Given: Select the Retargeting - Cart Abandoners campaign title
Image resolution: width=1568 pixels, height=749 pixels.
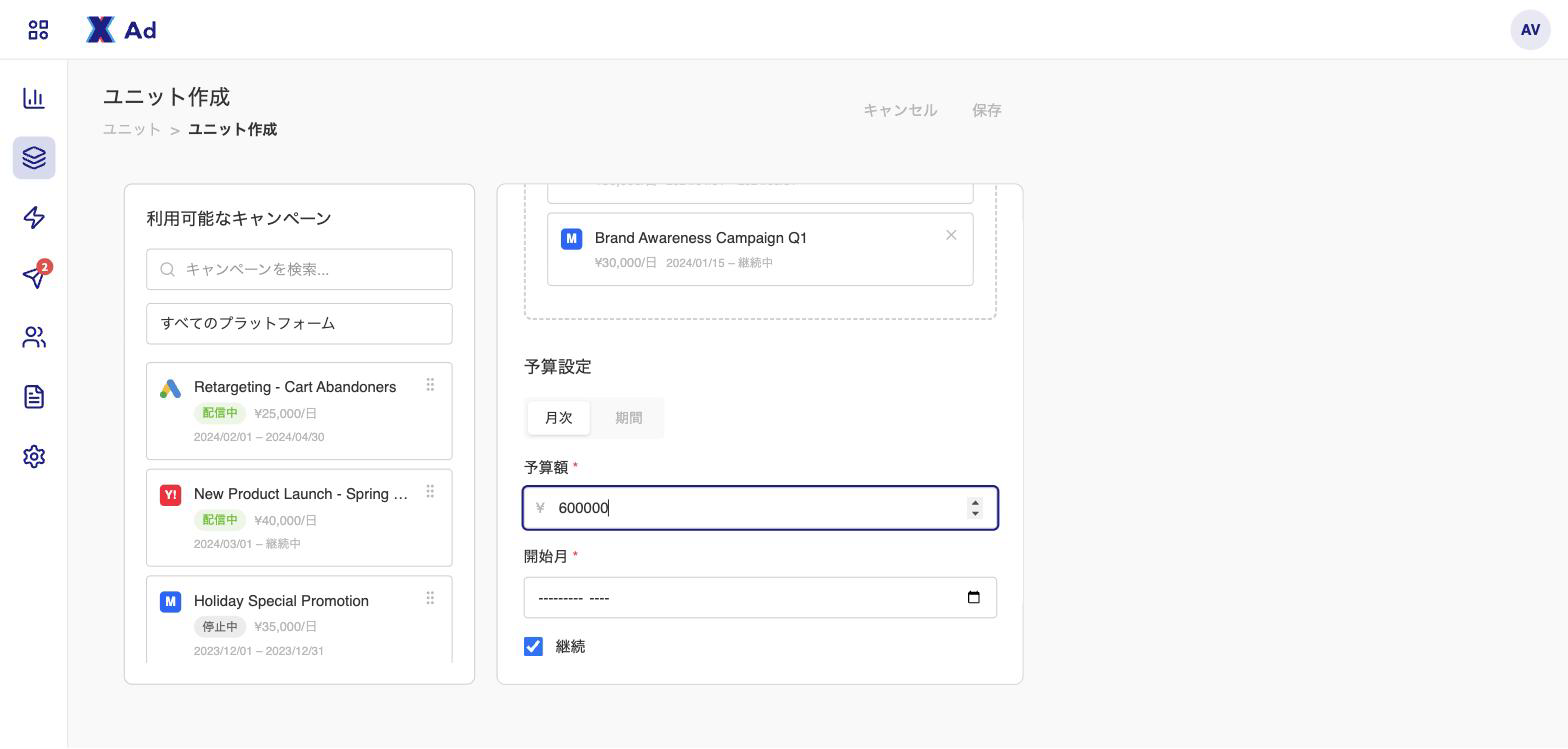Looking at the screenshot, I should [295, 387].
